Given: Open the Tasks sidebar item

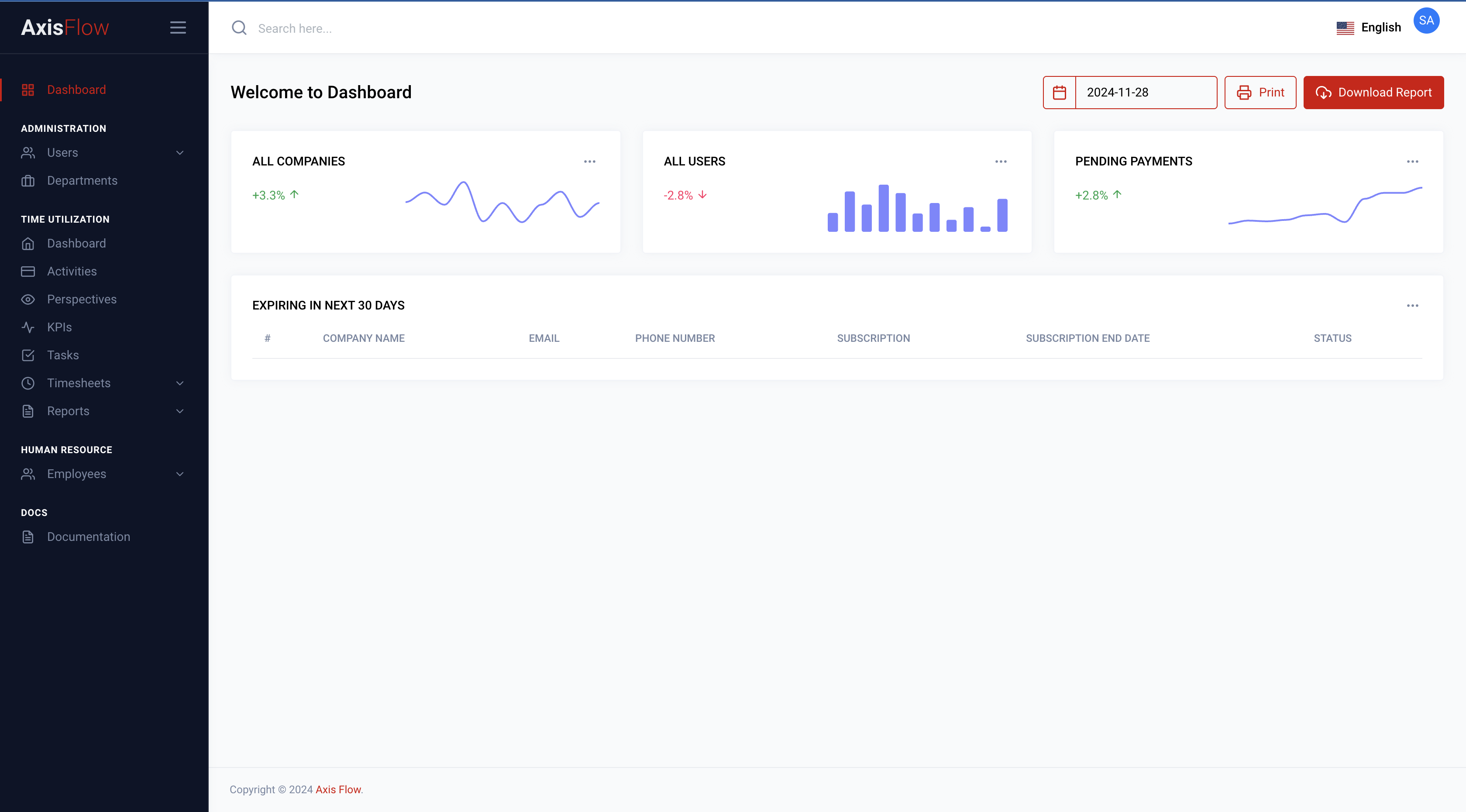Looking at the screenshot, I should pyautogui.click(x=62, y=354).
